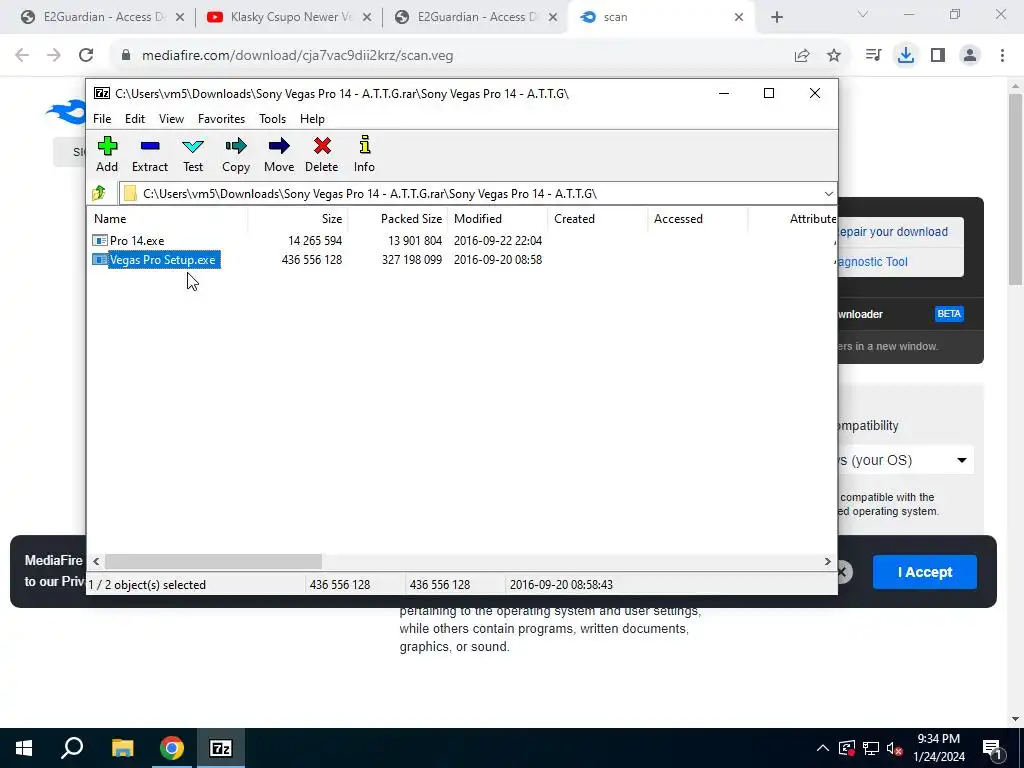Click the Chrome address bar URL
1024x768 pixels.
tap(298, 56)
